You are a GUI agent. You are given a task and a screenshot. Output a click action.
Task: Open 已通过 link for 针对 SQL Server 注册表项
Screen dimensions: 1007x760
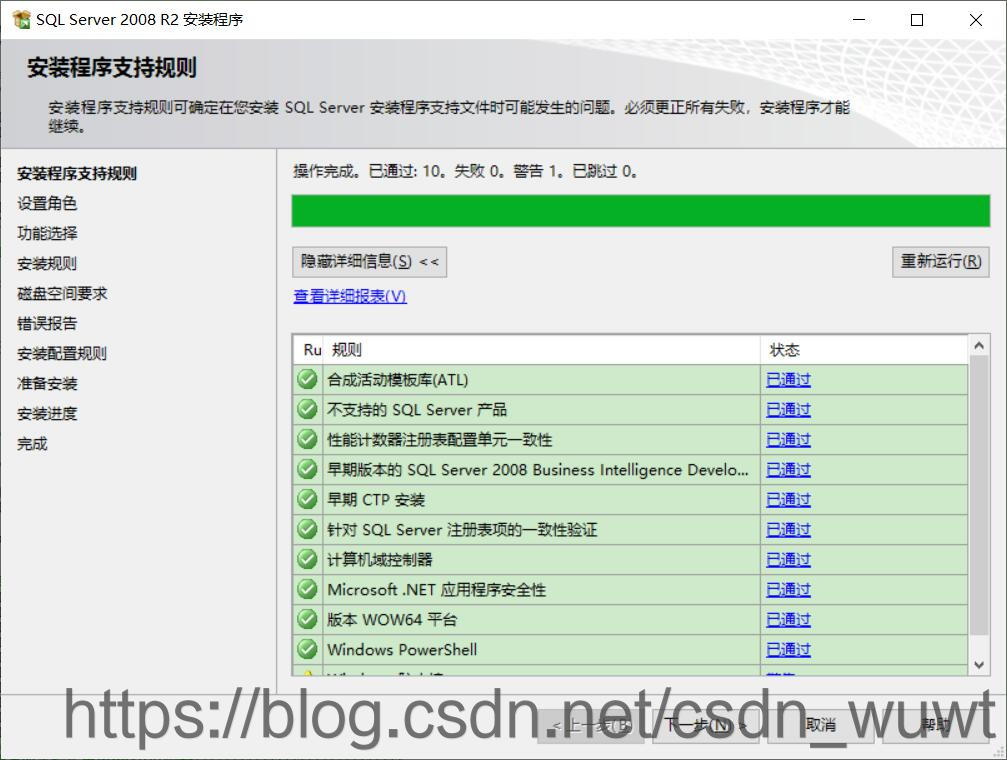[x=788, y=529]
